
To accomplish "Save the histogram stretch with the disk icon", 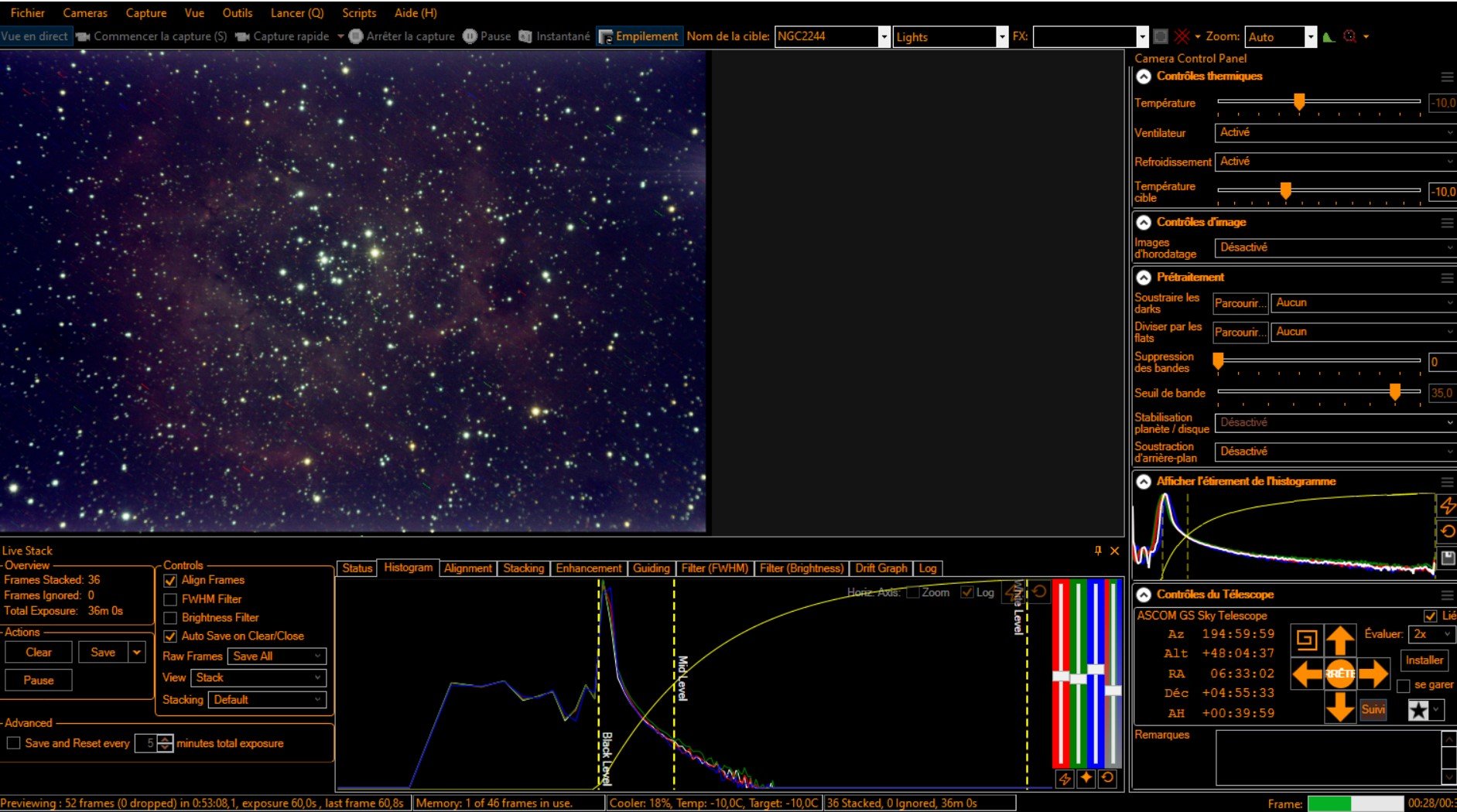I will [1447, 558].
